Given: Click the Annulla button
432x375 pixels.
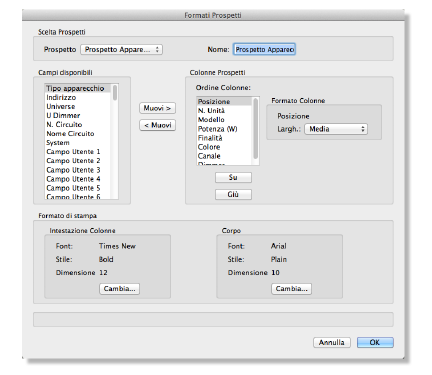Looking at the screenshot, I should (332, 342).
